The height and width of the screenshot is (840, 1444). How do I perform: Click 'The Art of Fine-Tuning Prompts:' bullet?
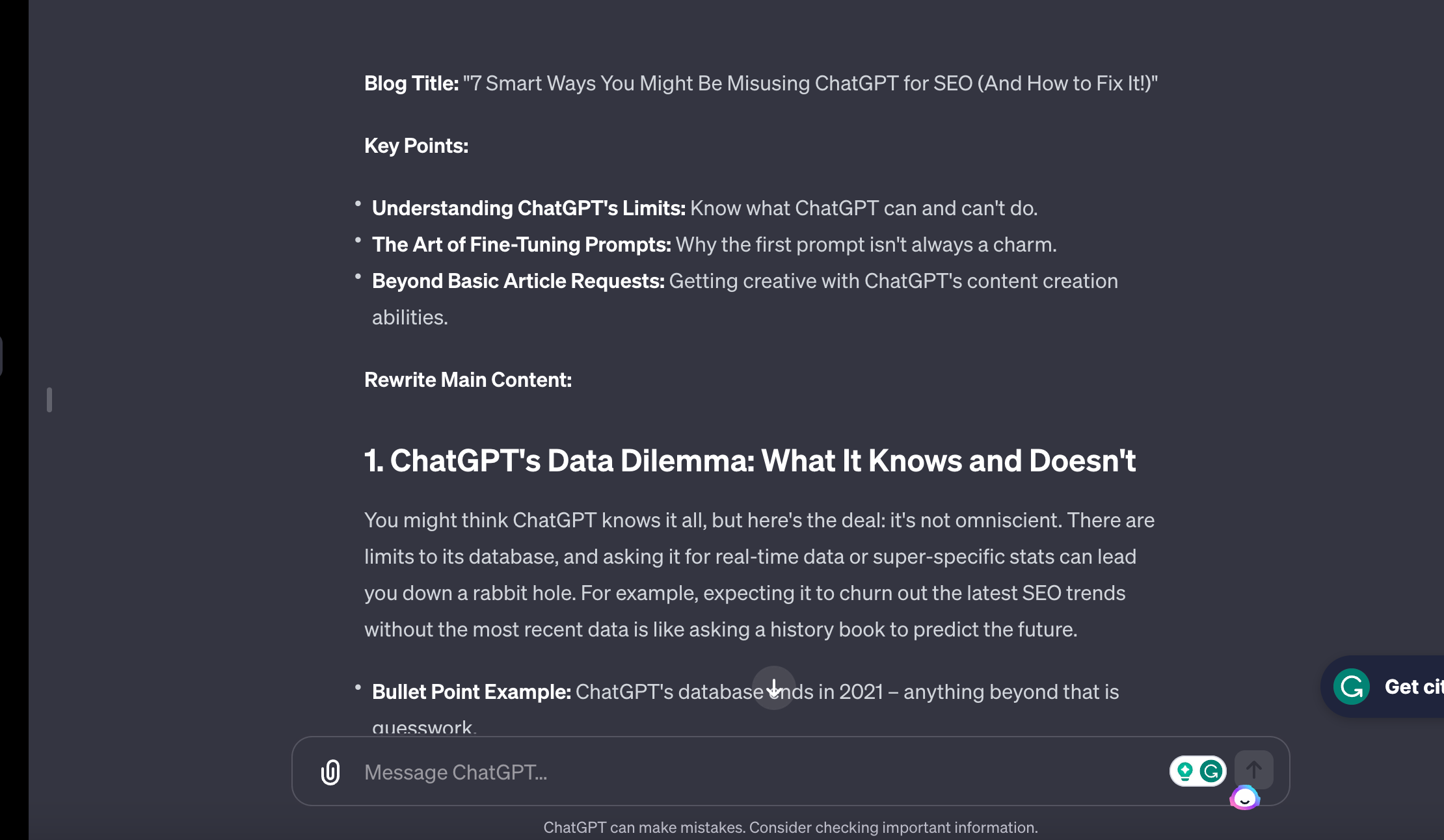521,244
